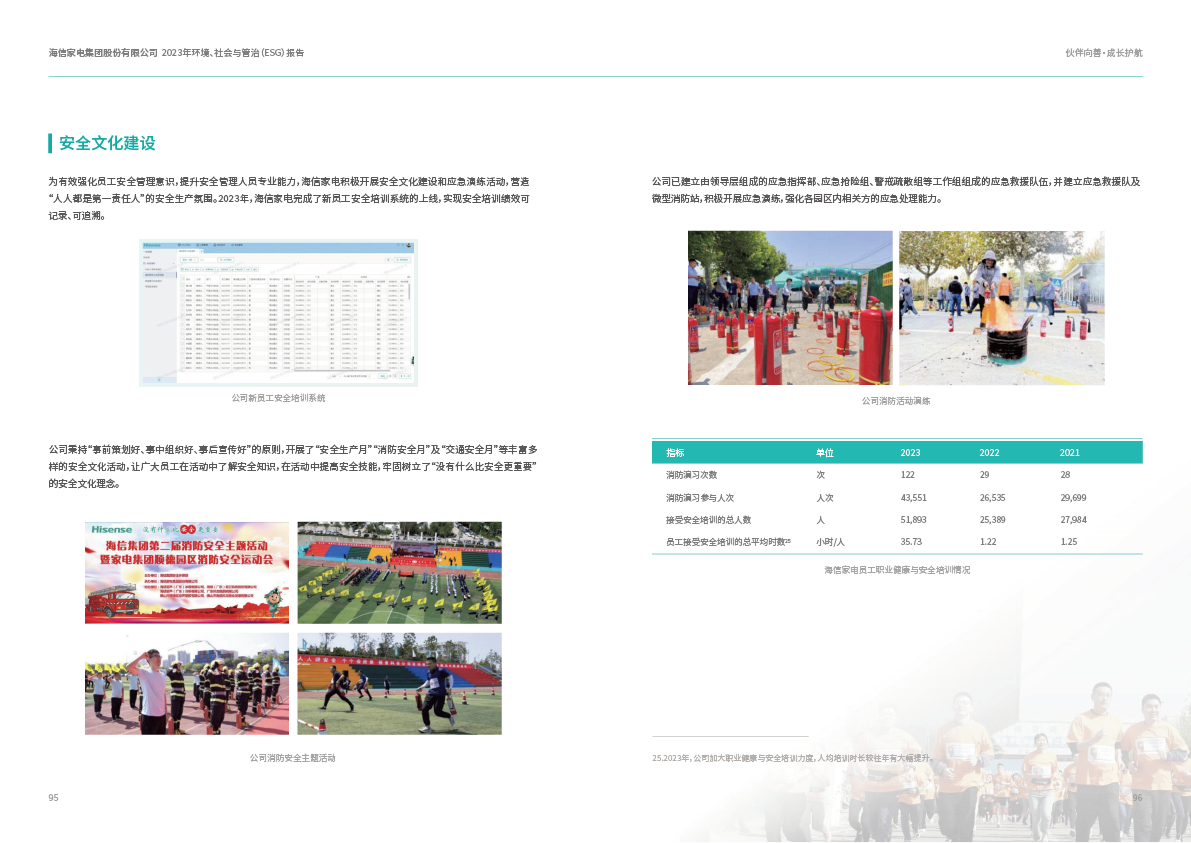Click the 35.73 training hours value
This screenshot has height=843, width=1191.
click(910, 542)
